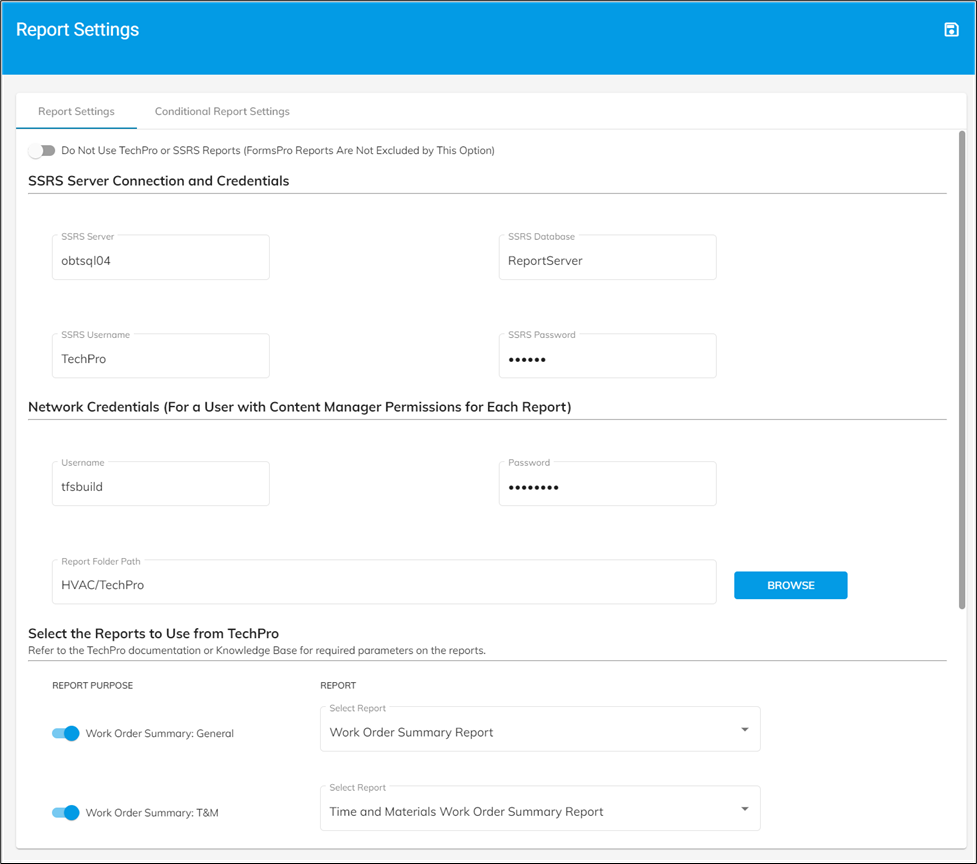This screenshot has width=977, height=864.
Task: Click the Network Credentials section heading
Action: (300, 407)
